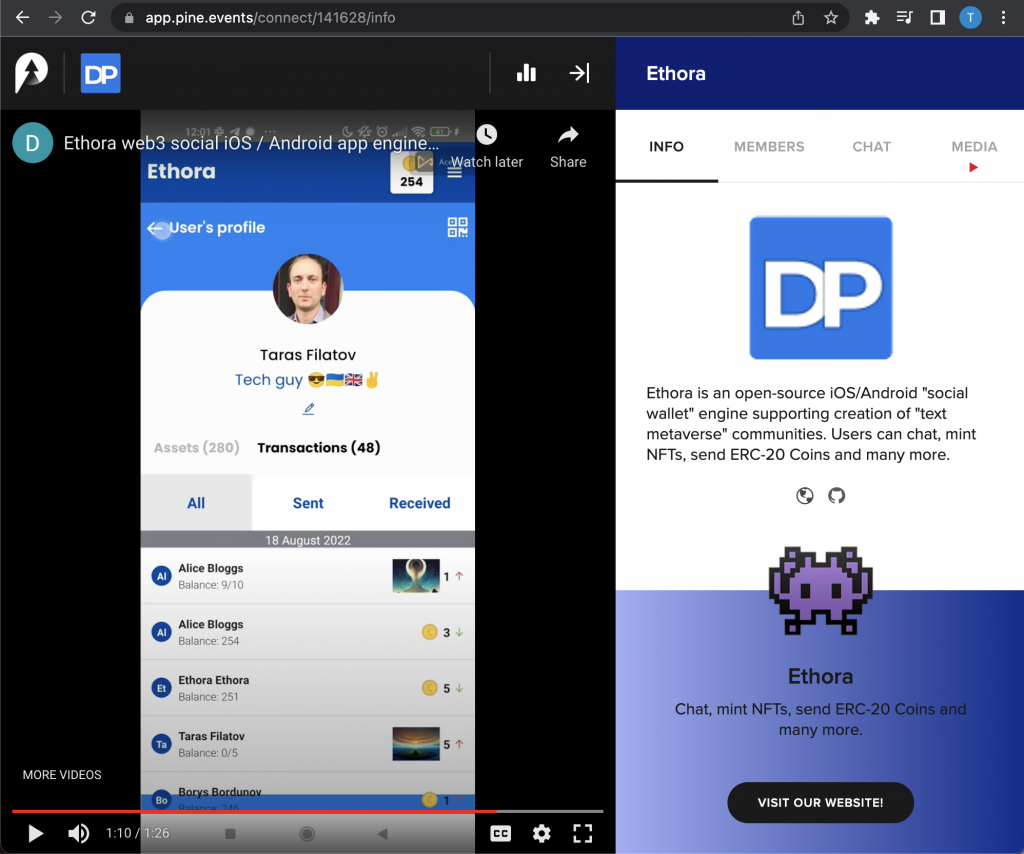
Task: Open the browser extensions puzzle icon
Action: click(871, 18)
